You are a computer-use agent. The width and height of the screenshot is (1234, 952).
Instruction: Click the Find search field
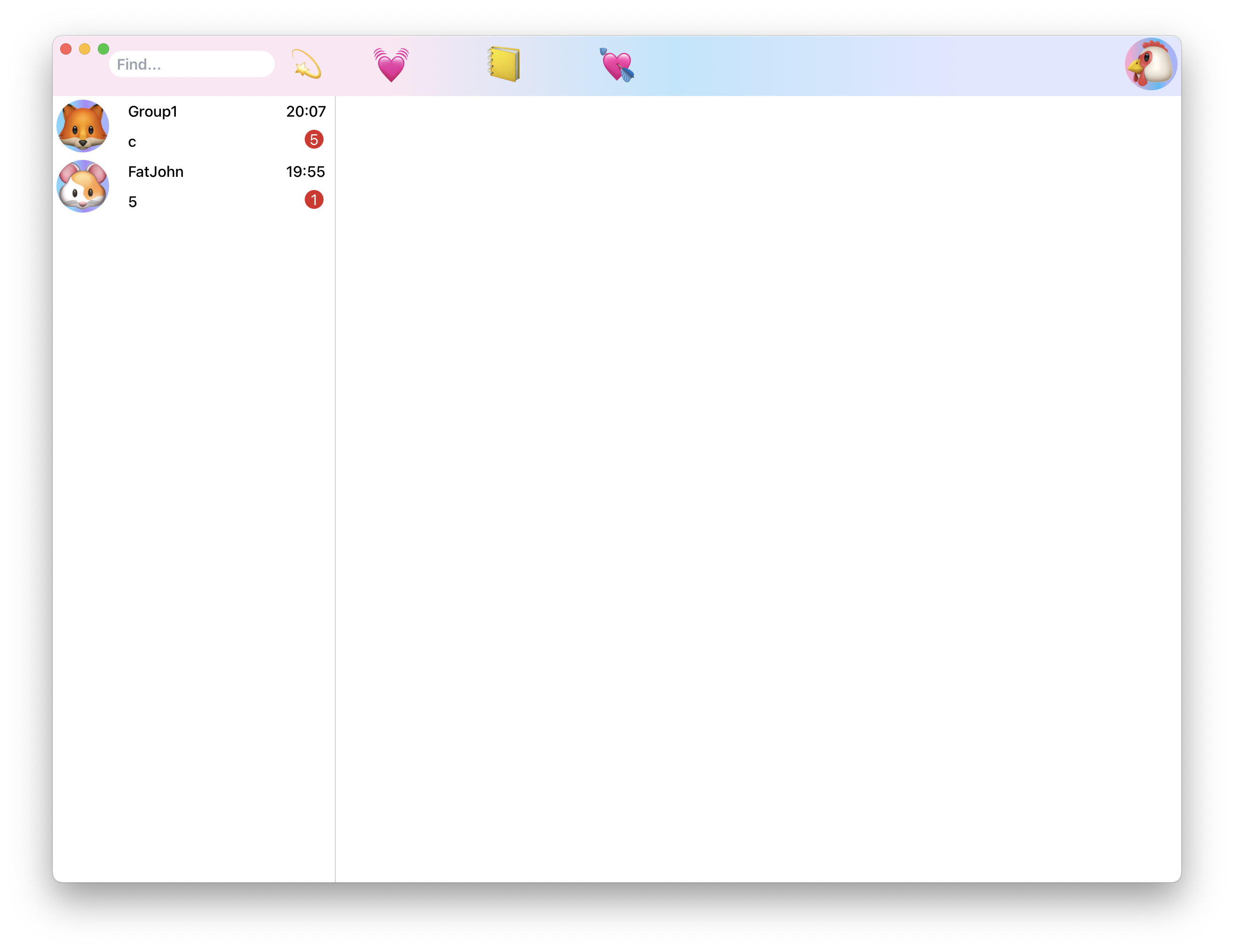point(191,64)
